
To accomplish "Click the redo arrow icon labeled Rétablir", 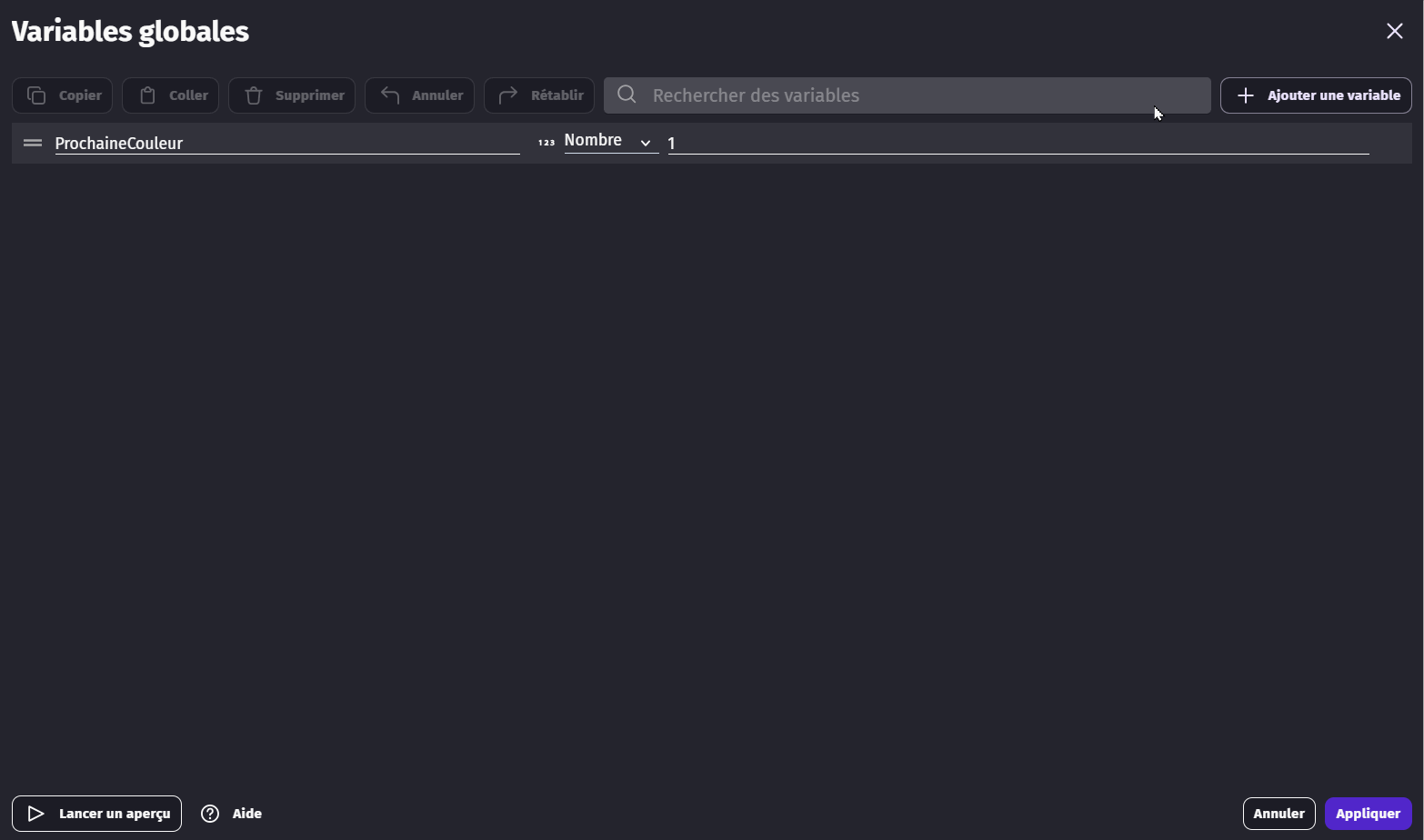I will pos(508,95).
